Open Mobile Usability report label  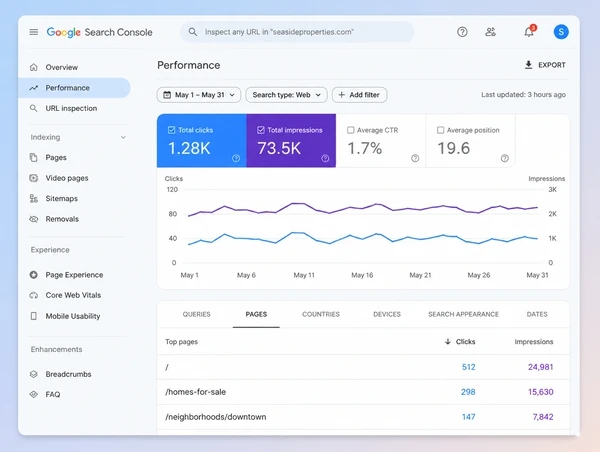73,316
